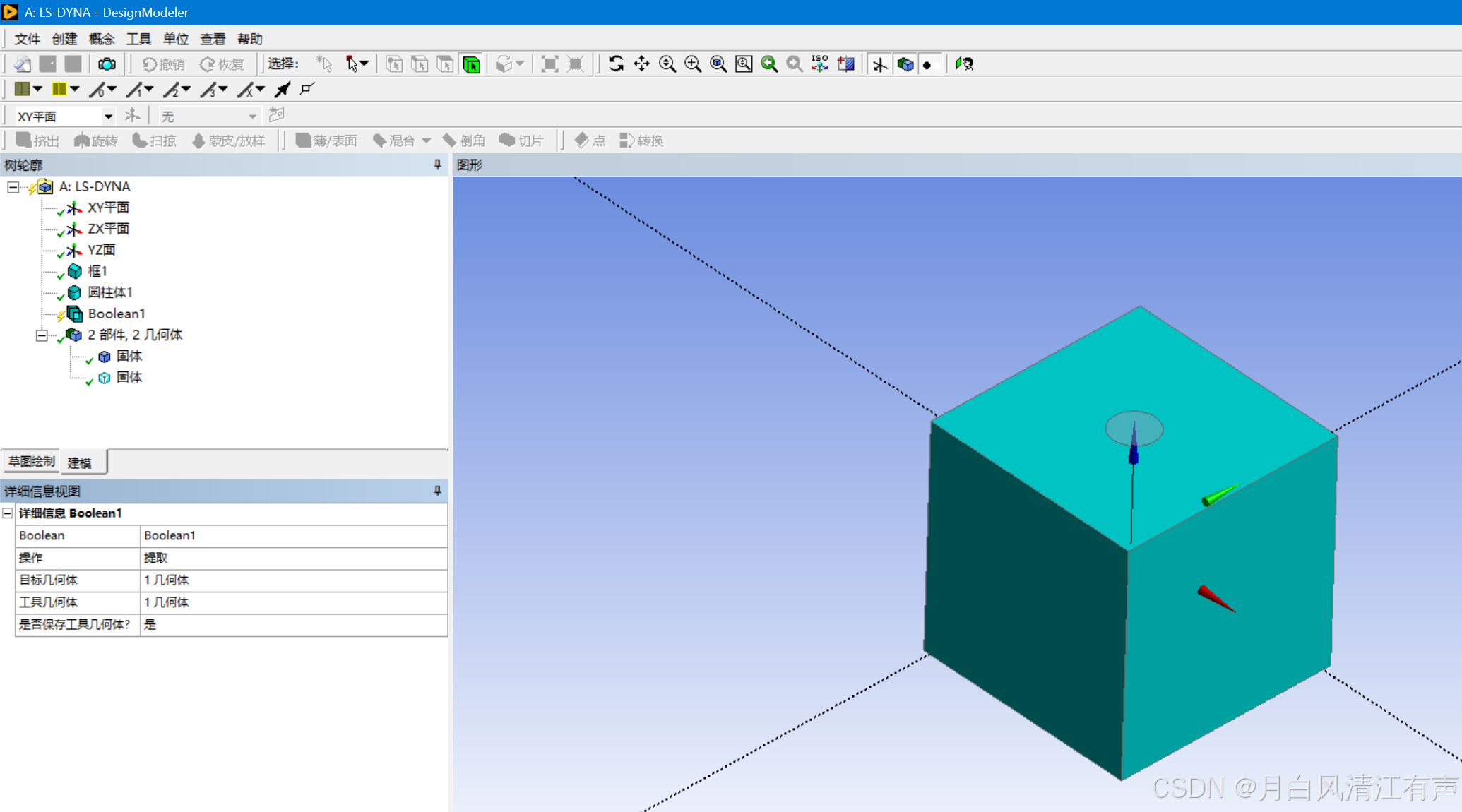The image size is (1462, 812).
Task: Pin the 详细信息视图 panel
Action: coord(437,491)
